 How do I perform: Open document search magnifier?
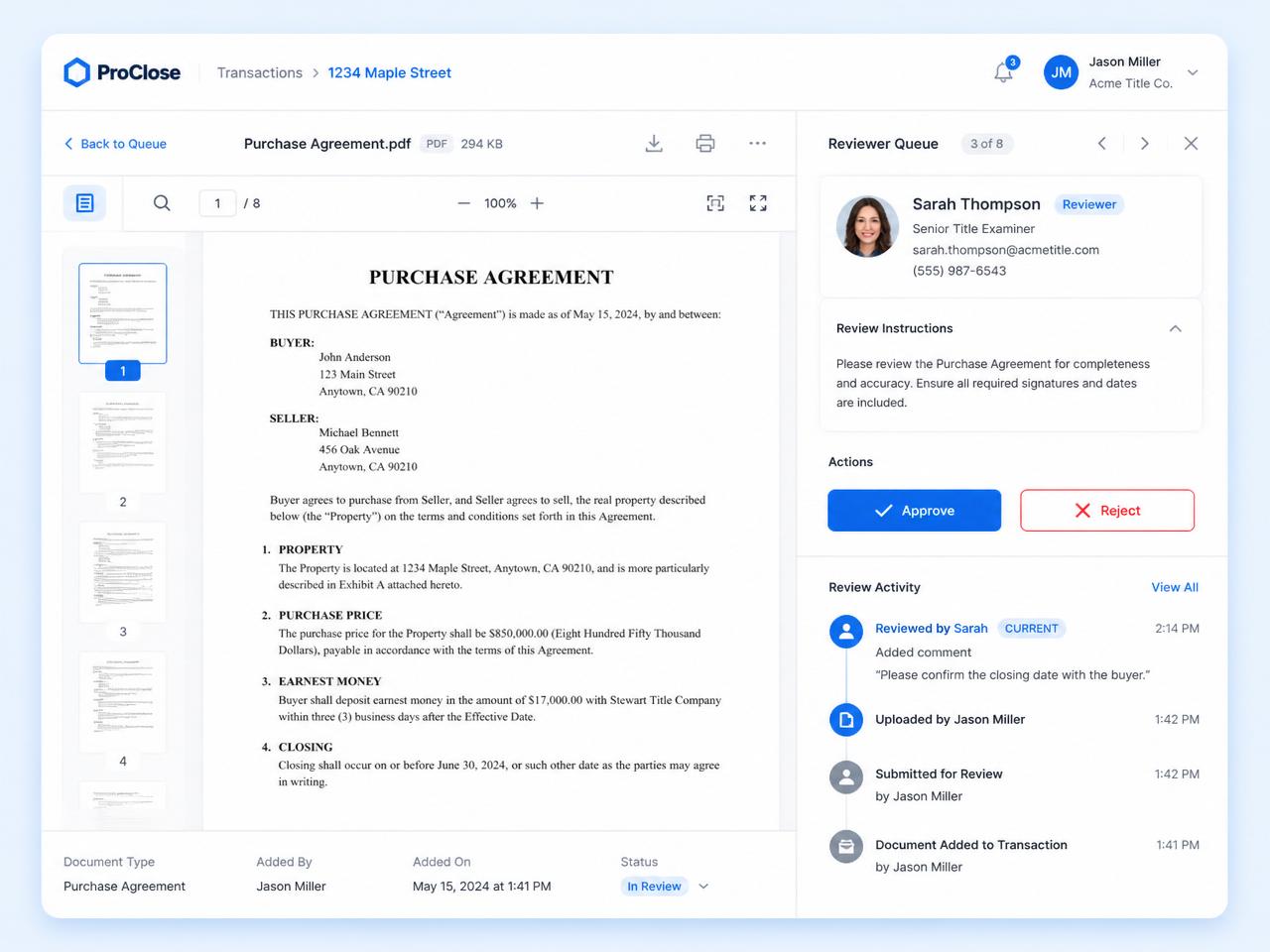[162, 203]
